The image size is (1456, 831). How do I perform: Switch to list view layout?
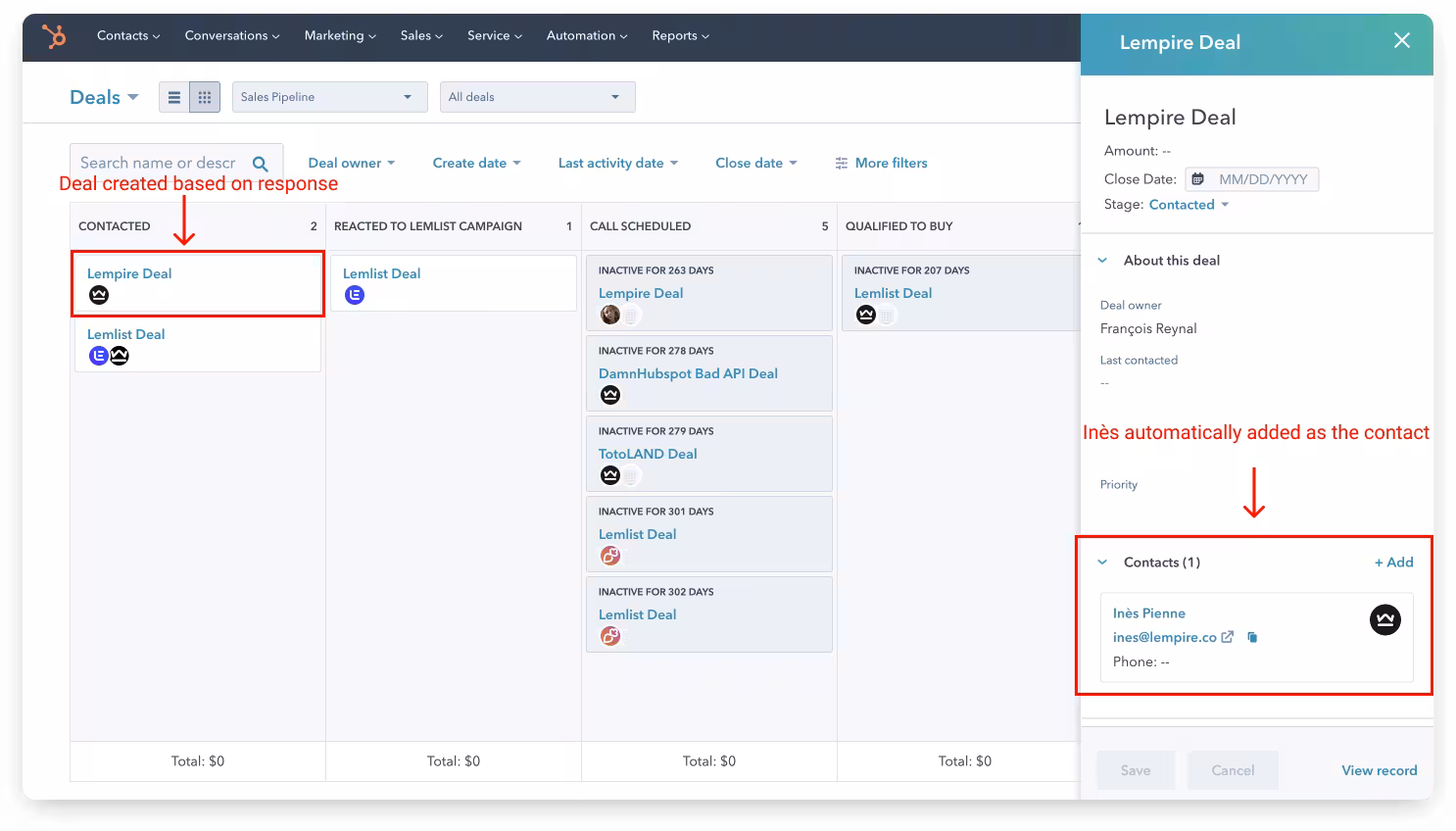[174, 97]
